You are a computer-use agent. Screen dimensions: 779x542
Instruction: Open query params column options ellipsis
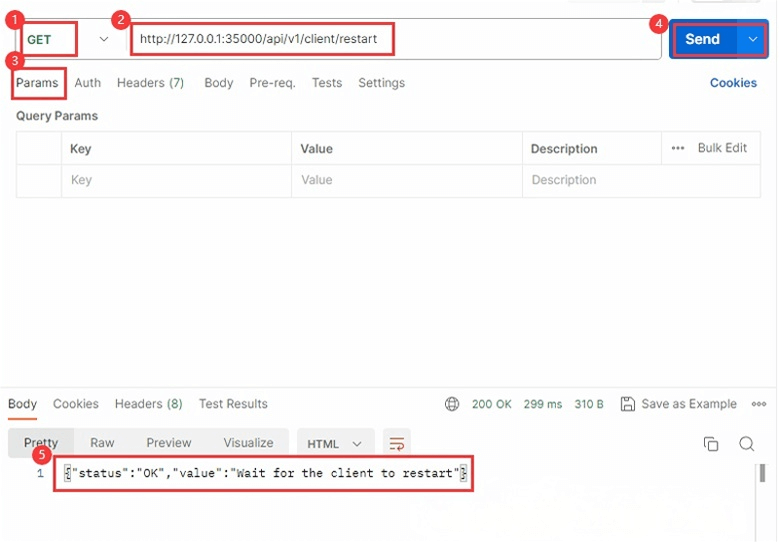678,148
